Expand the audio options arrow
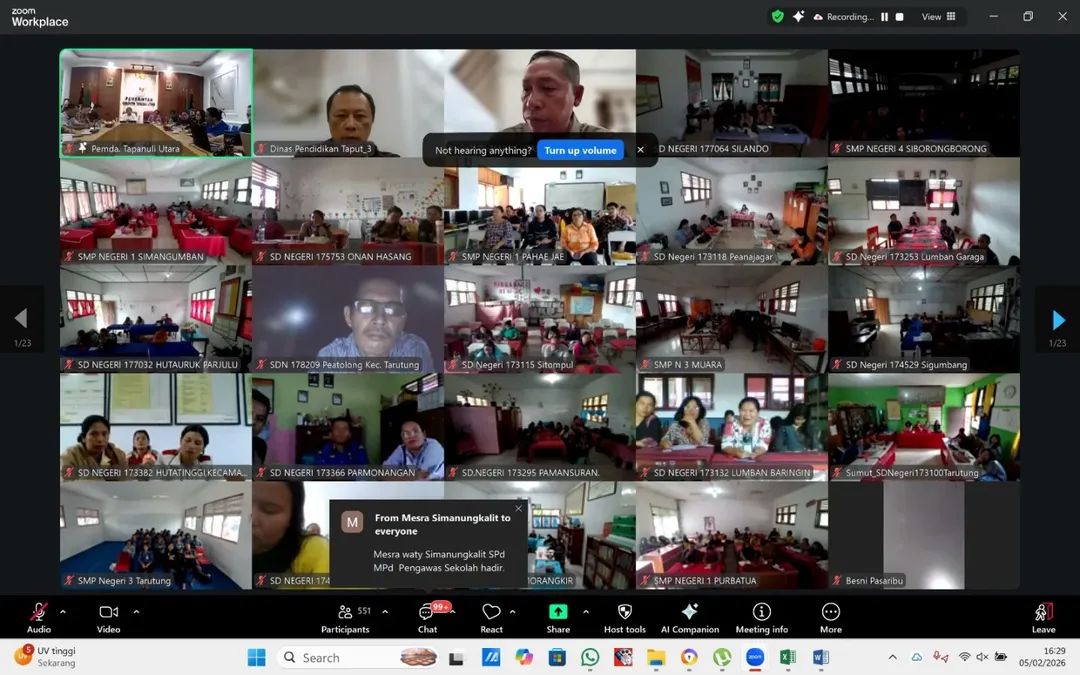 (x=63, y=611)
